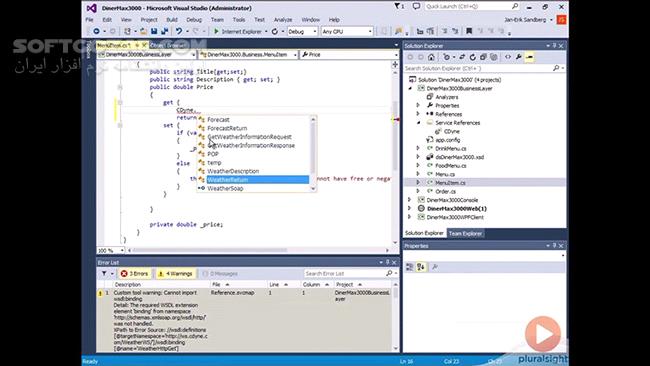Click the Description column header
Screen dimensions: 650x366
coord(161,284)
